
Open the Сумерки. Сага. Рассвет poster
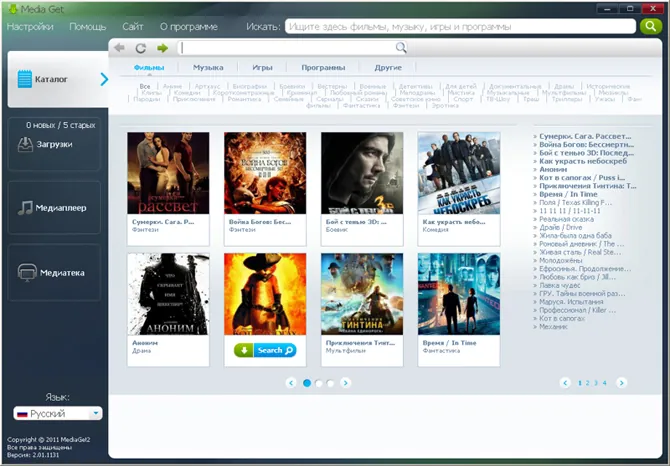(168, 173)
